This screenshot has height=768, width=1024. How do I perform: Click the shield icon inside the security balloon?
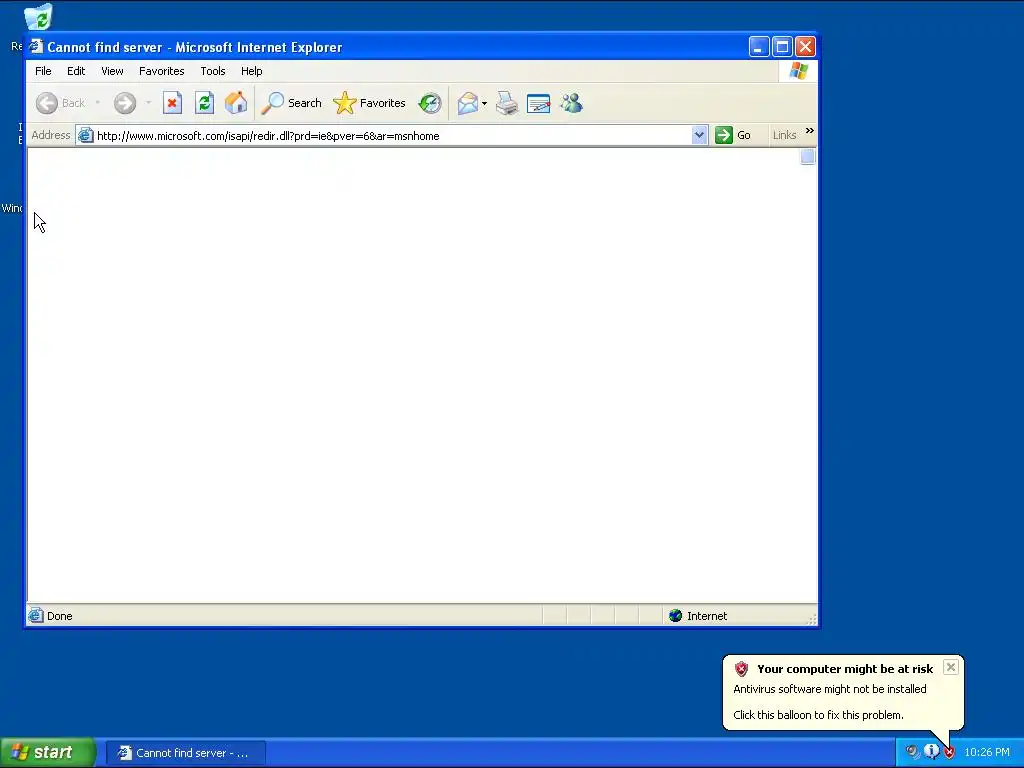tap(741, 669)
